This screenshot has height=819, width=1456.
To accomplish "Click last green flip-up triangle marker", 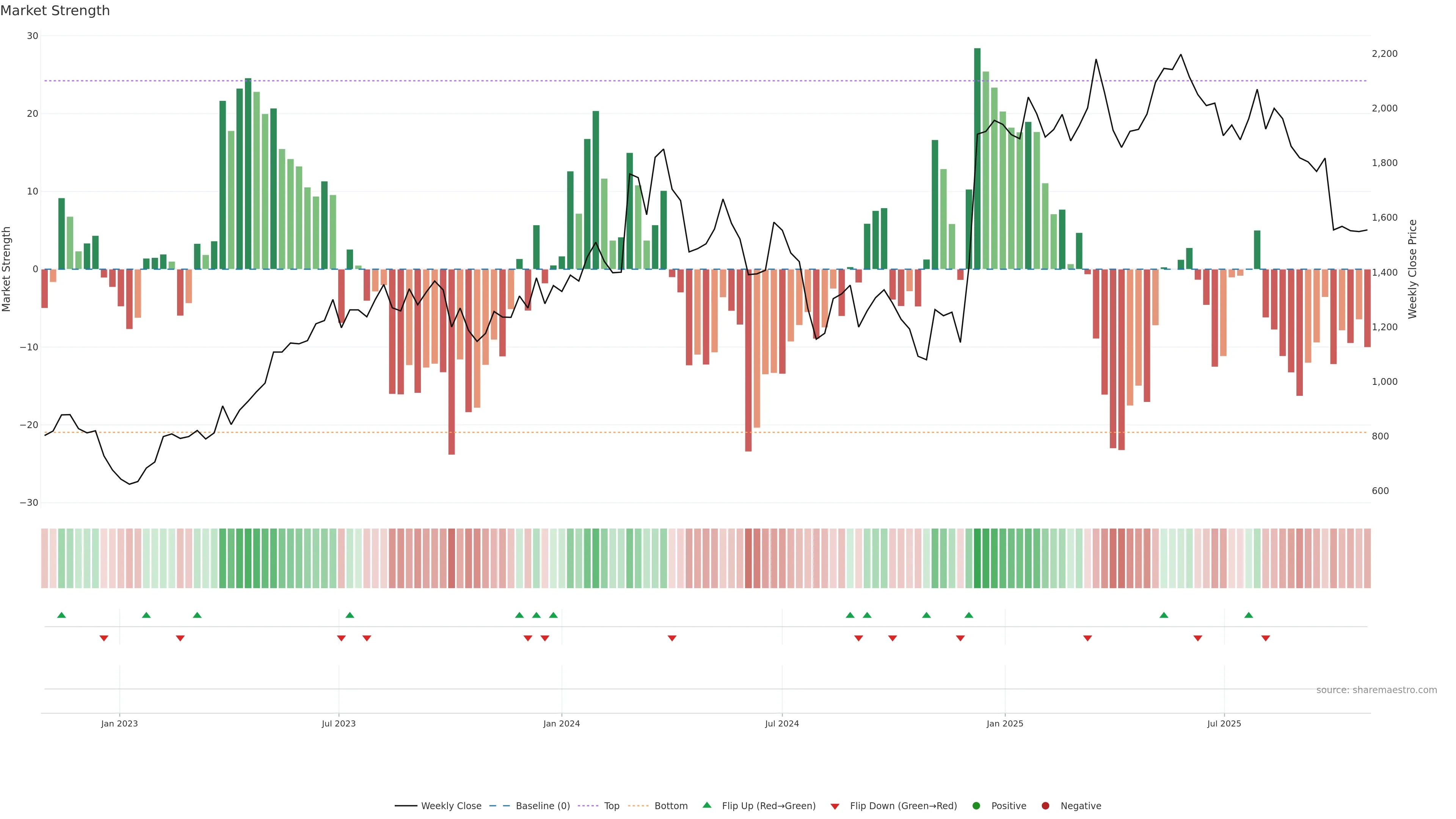I will coord(1249,615).
